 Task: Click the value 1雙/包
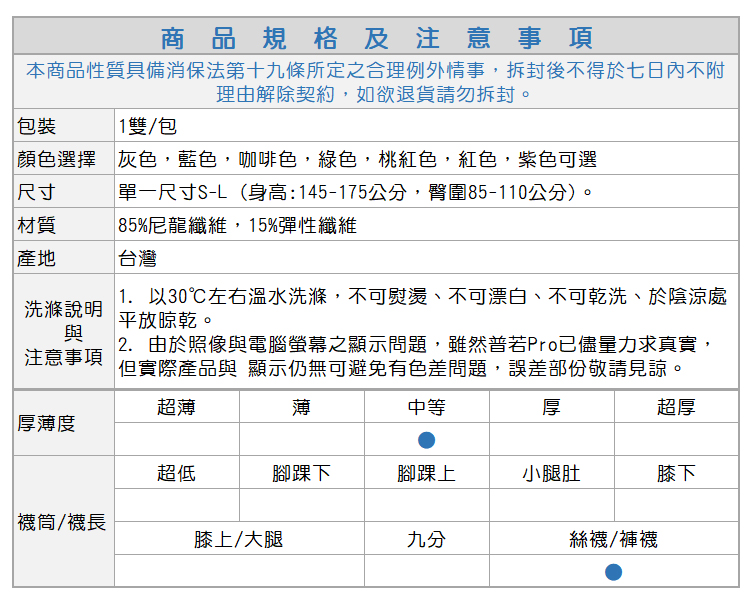pyautogui.click(x=148, y=126)
